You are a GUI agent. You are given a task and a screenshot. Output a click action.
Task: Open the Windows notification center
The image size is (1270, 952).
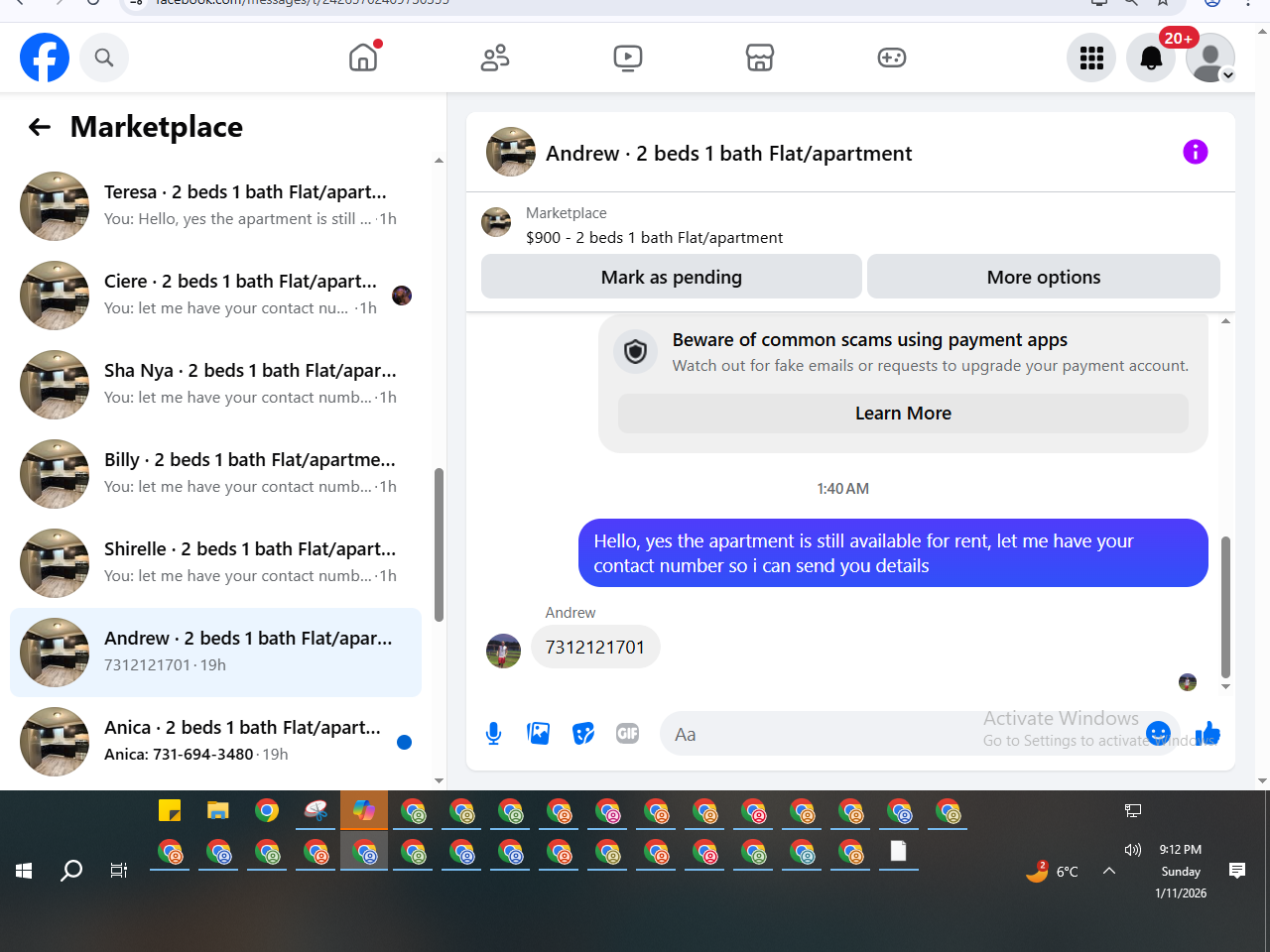coord(1237,871)
